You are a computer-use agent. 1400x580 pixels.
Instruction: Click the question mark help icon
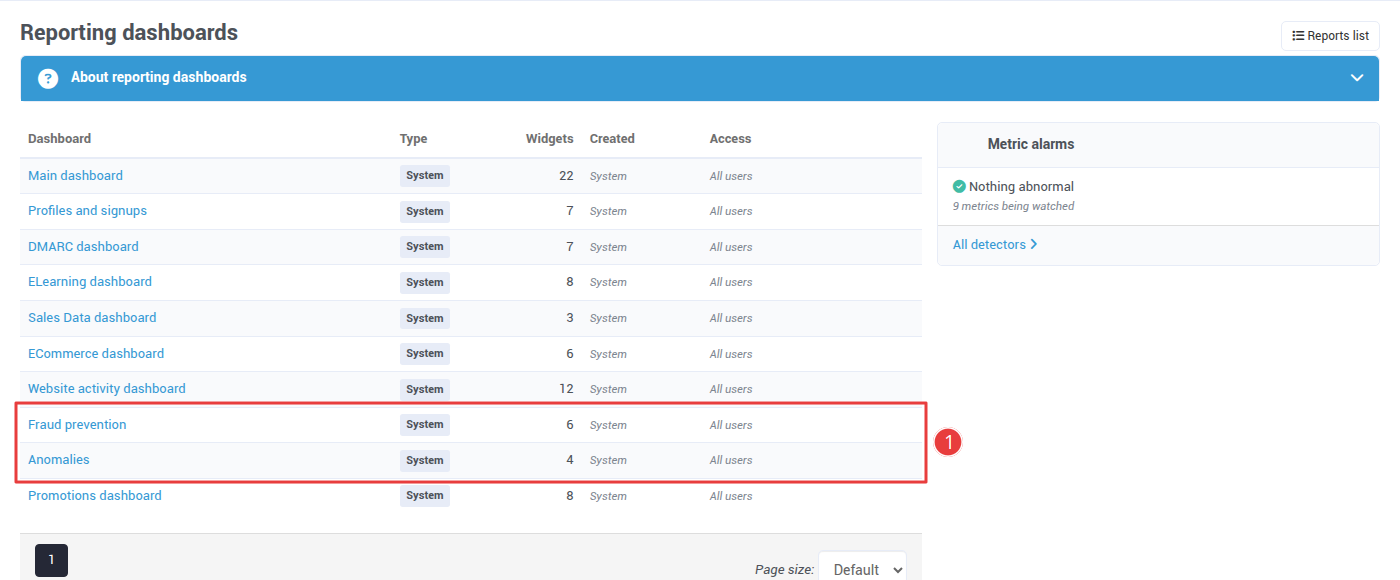tap(48, 78)
